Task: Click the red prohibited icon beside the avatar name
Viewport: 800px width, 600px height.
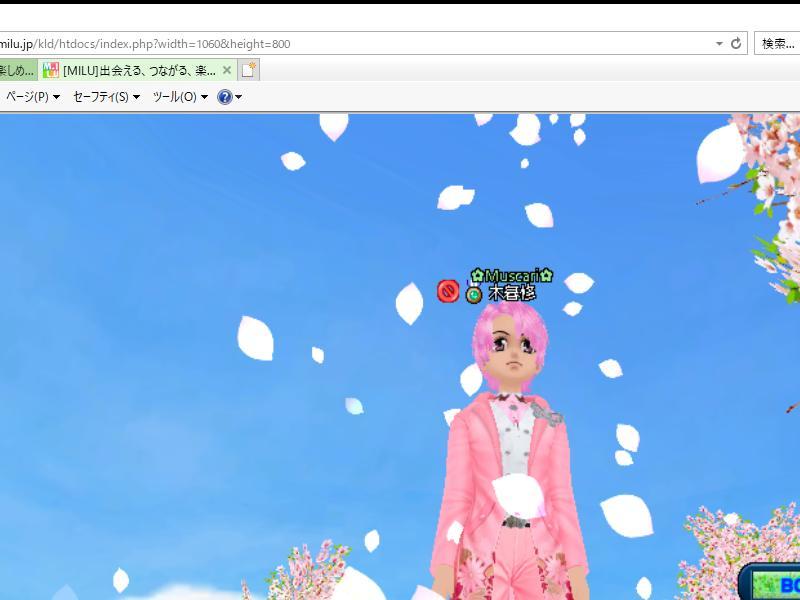Action: tap(447, 291)
